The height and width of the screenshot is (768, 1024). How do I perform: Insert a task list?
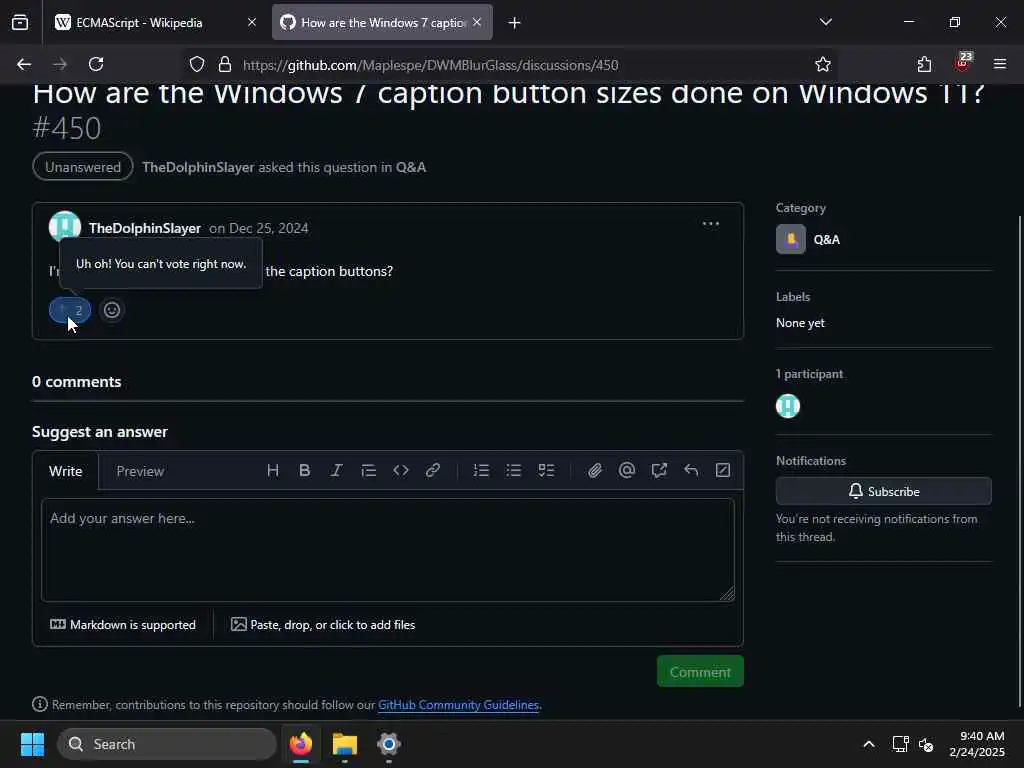[546, 470]
